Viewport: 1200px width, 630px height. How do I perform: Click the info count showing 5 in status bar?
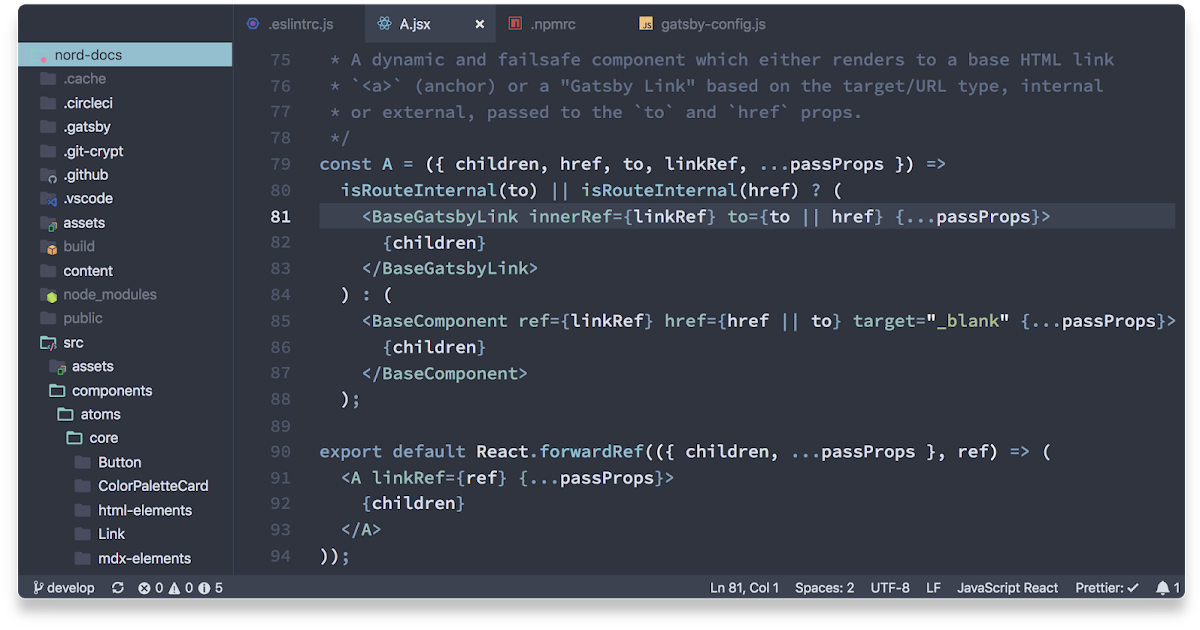[x=214, y=588]
